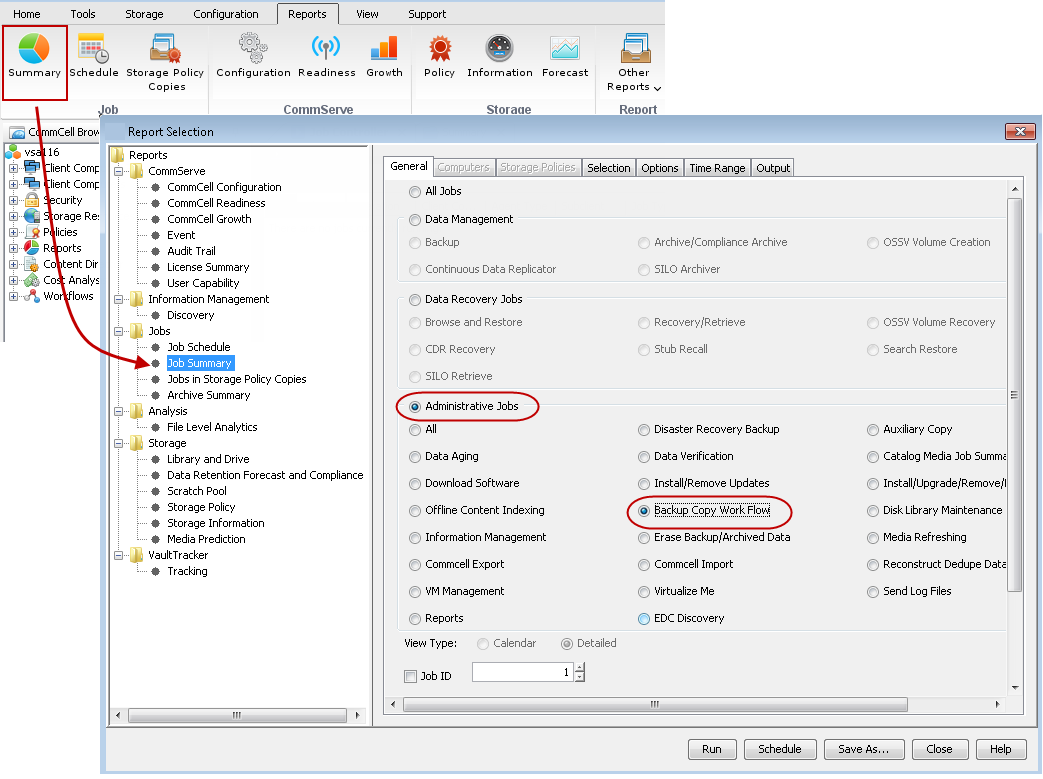Open the Summary report icon
The image size is (1043, 779).
click(34, 57)
